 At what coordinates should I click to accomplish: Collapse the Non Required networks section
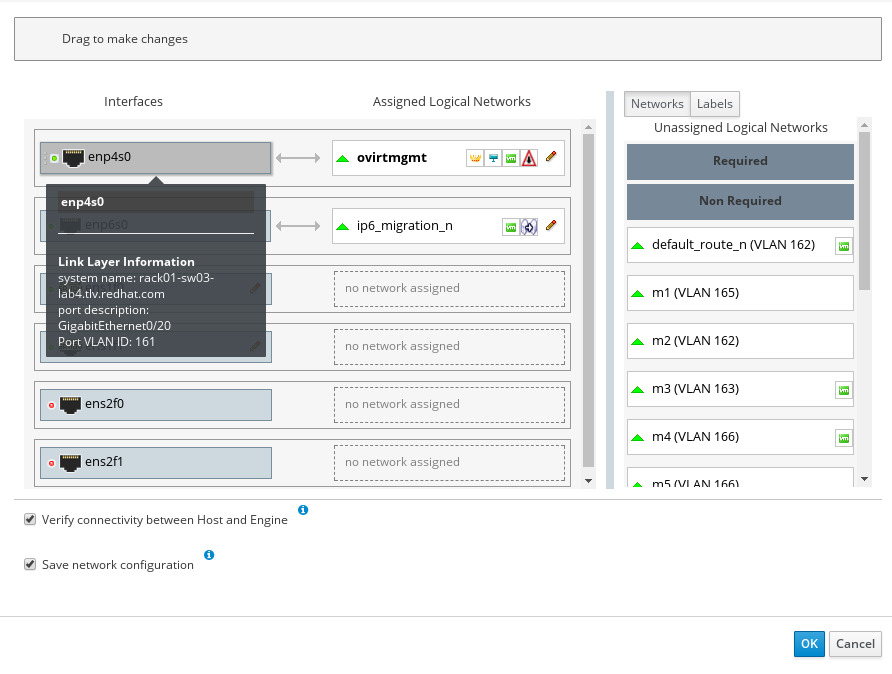(x=740, y=201)
